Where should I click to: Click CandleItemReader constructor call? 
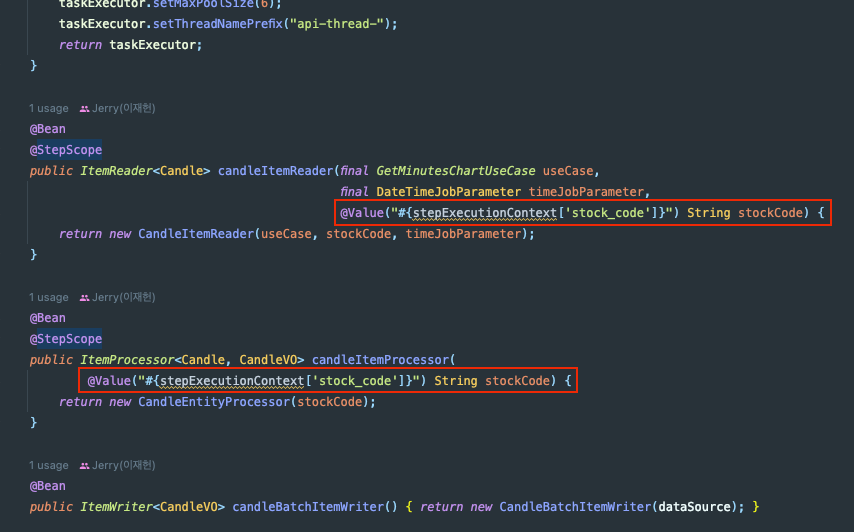coord(196,234)
